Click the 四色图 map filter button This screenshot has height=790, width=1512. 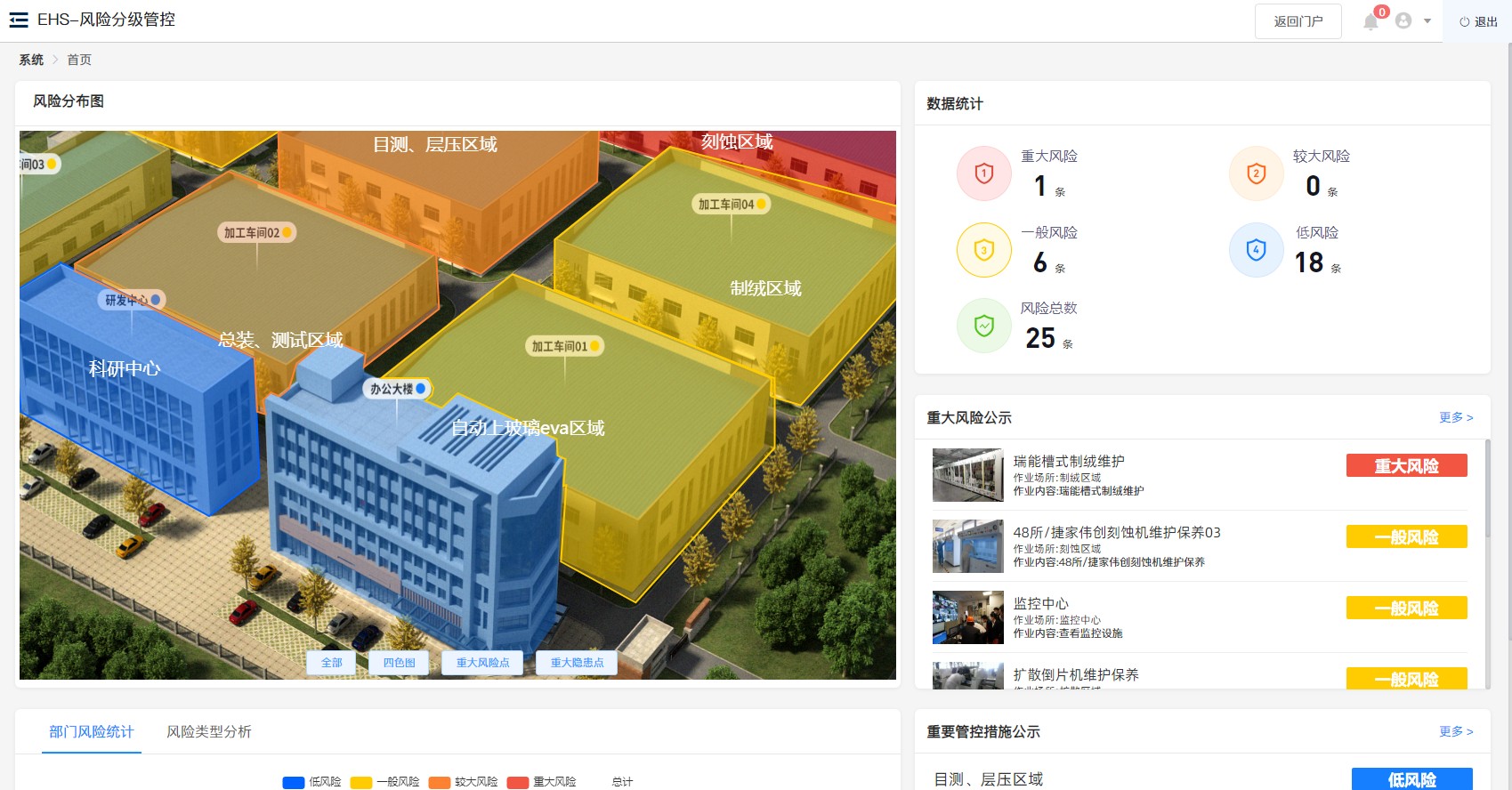point(399,663)
